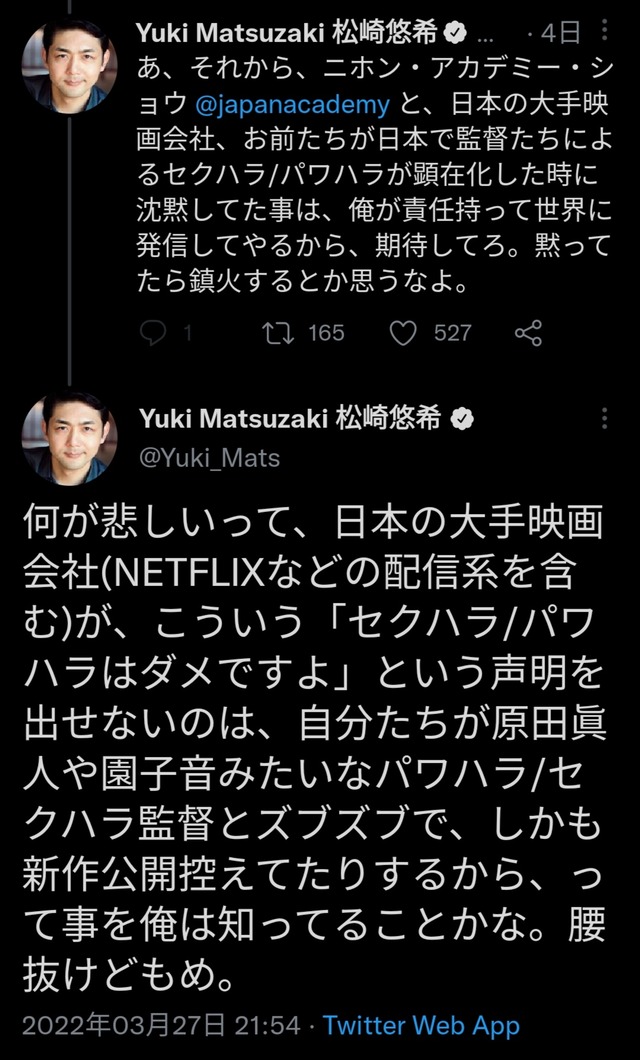
Task: Open profile picture on the main tweet
Action: 69,437
